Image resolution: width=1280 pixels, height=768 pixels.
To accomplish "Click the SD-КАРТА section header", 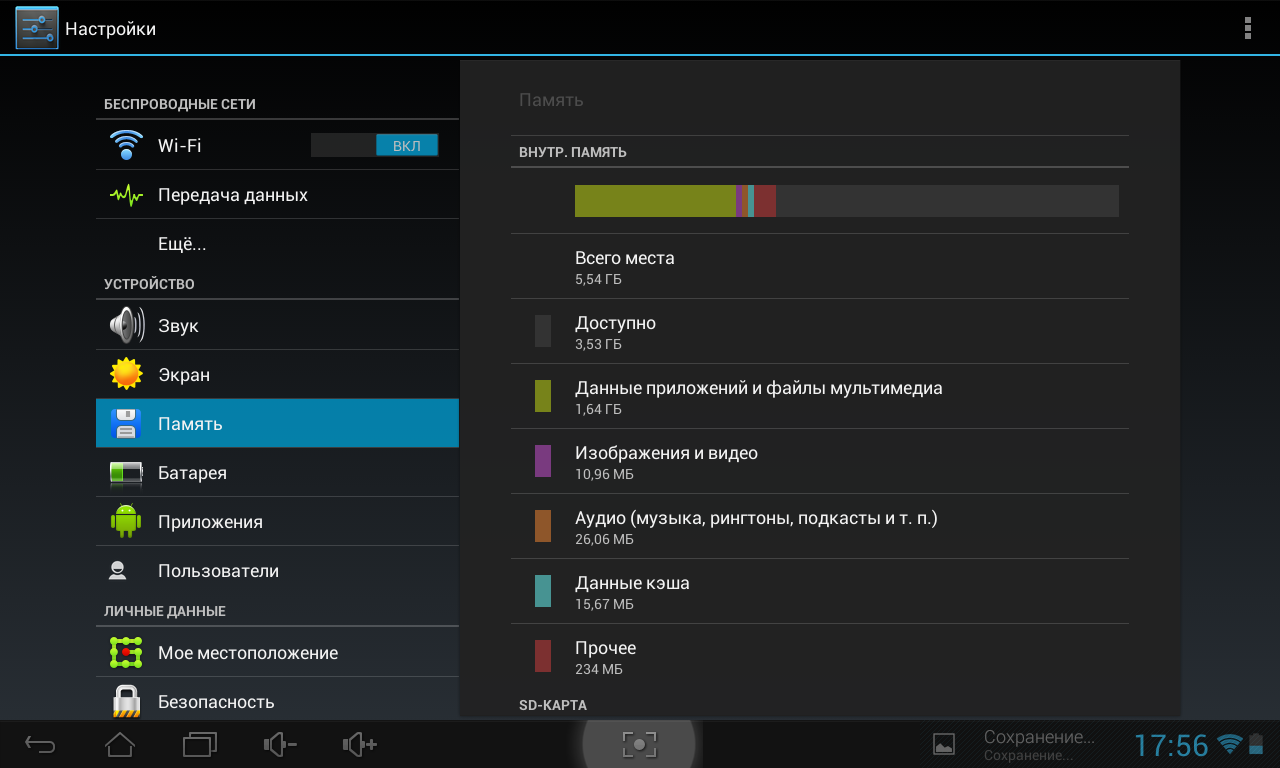I will [x=553, y=705].
